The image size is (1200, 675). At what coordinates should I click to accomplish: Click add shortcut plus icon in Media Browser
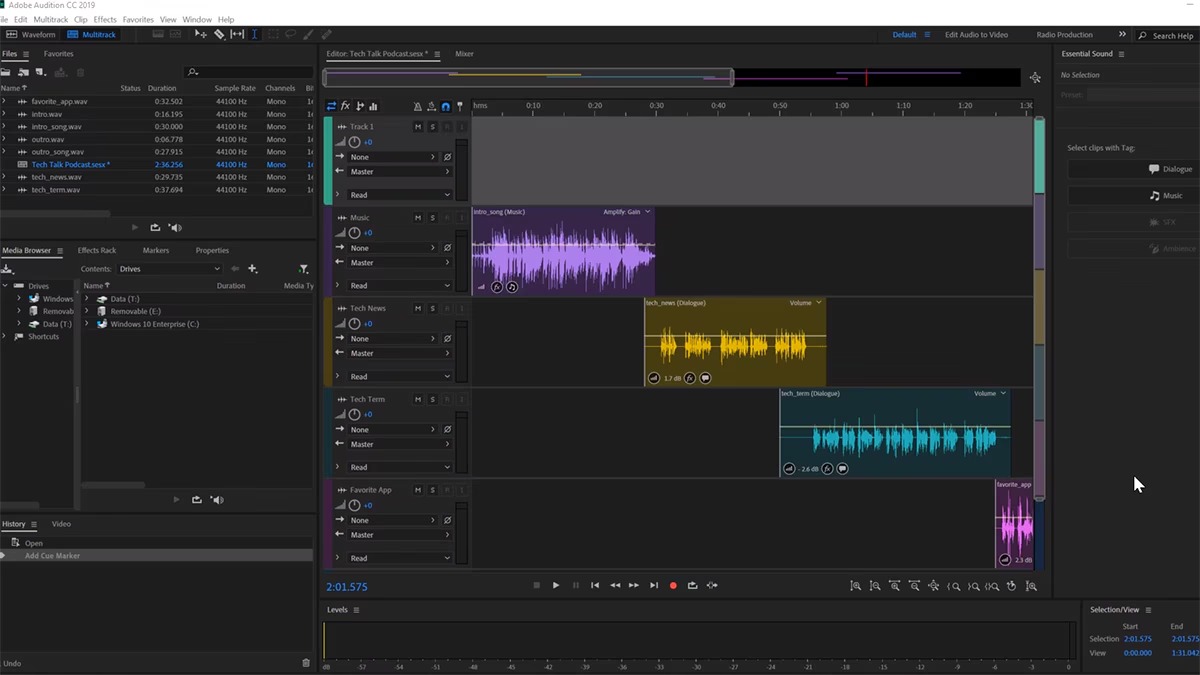253,269
